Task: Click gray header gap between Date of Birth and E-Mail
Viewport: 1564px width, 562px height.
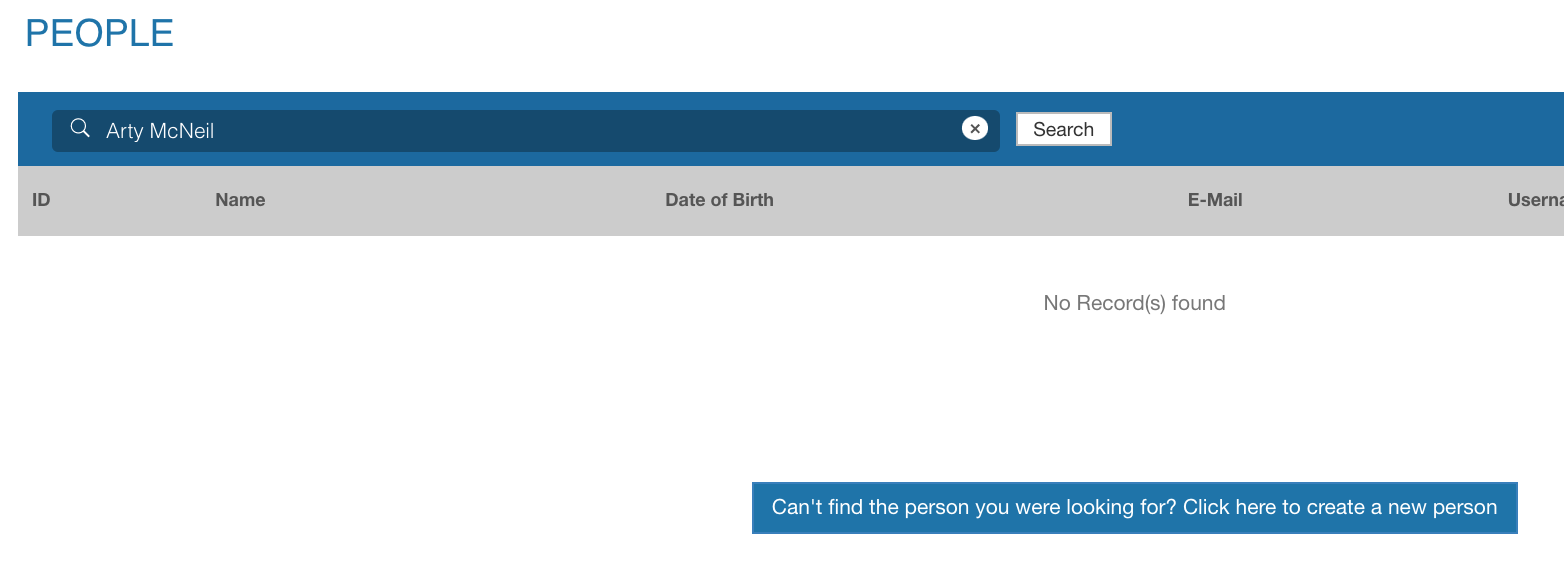Action: click(980, 200)
